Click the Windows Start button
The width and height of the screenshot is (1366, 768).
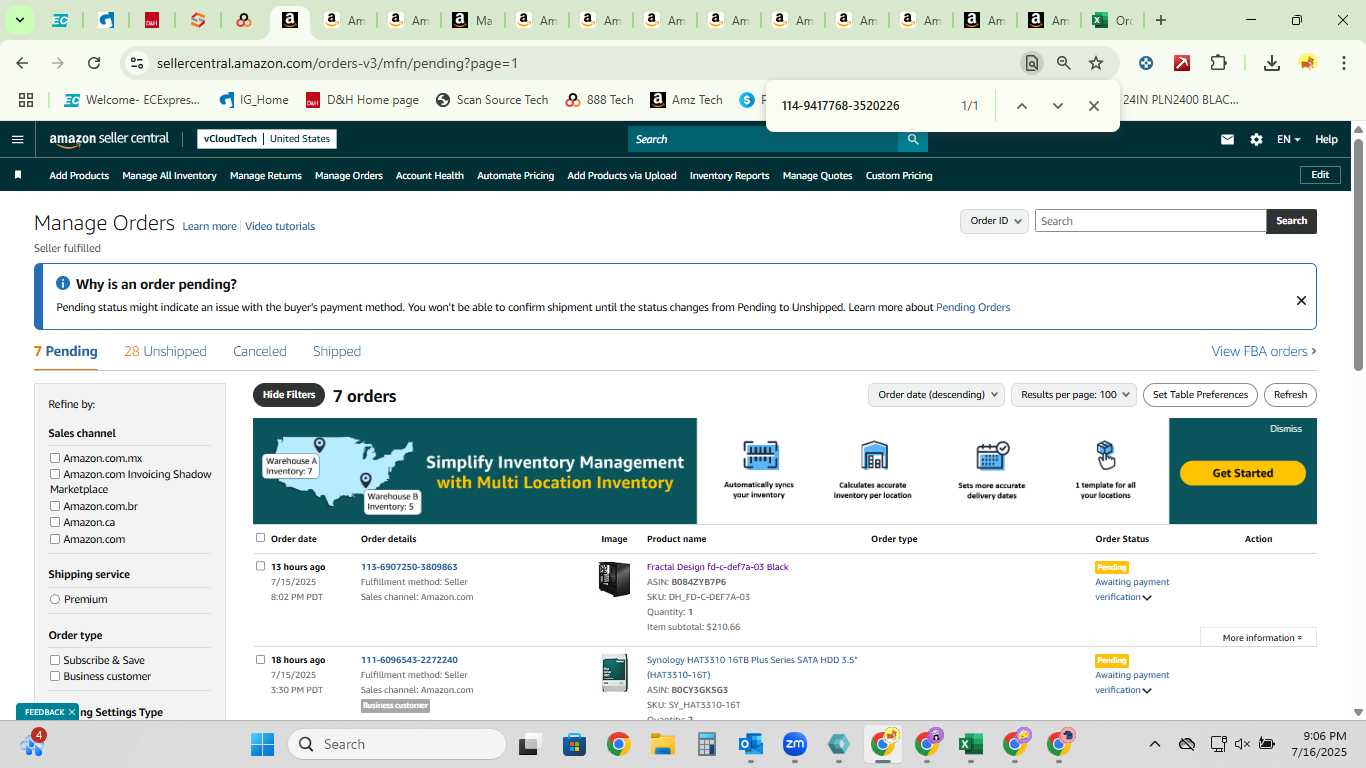[x=262, y=744]
